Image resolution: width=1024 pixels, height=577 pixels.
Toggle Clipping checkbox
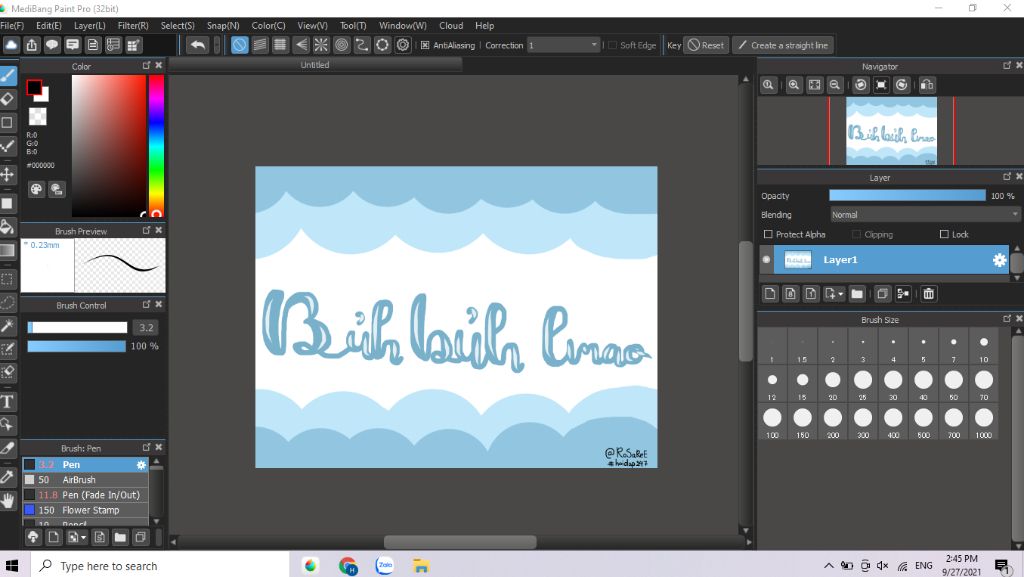tap(856, 234)
